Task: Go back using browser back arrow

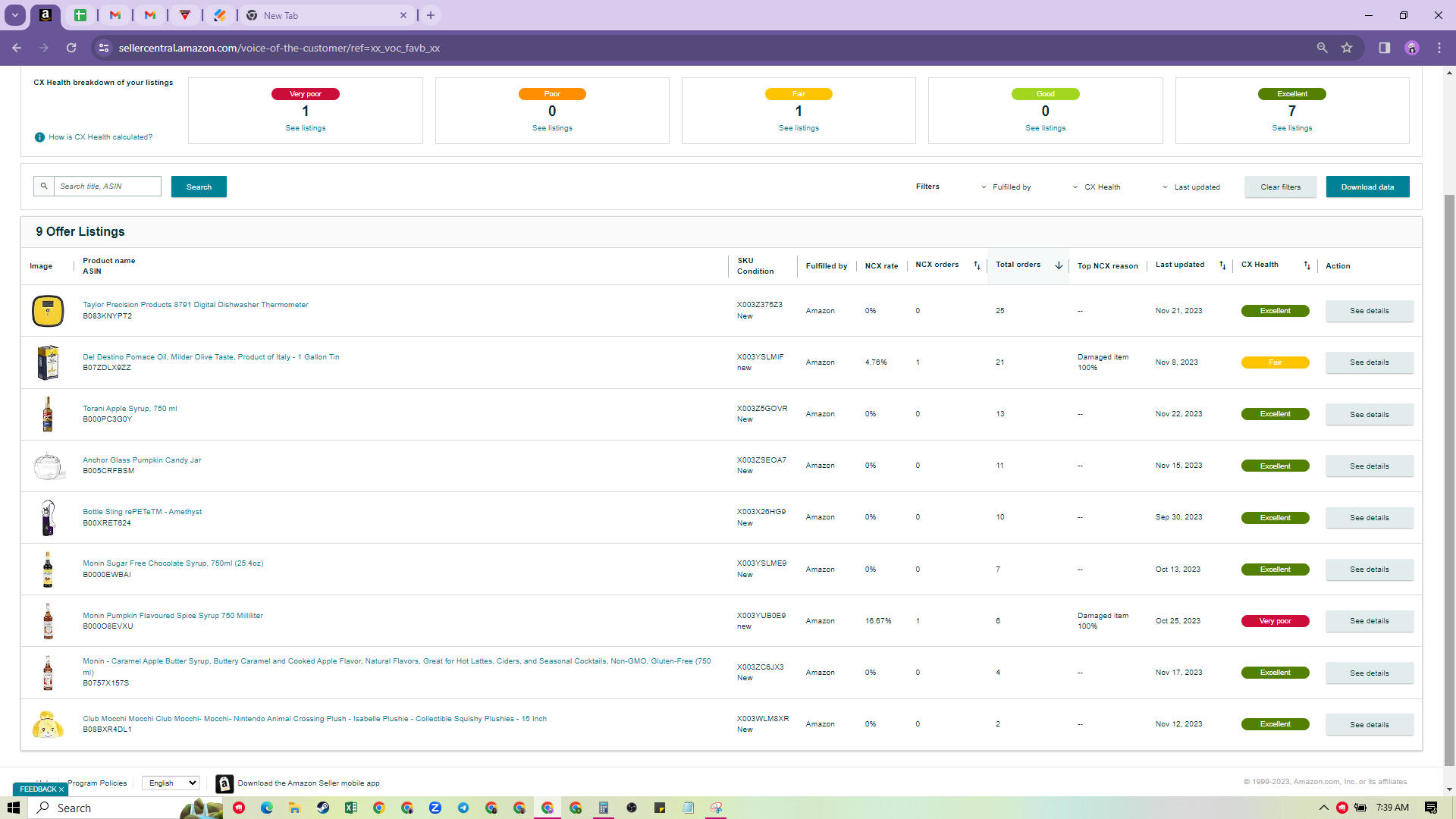Action: (x=17, y=48)
